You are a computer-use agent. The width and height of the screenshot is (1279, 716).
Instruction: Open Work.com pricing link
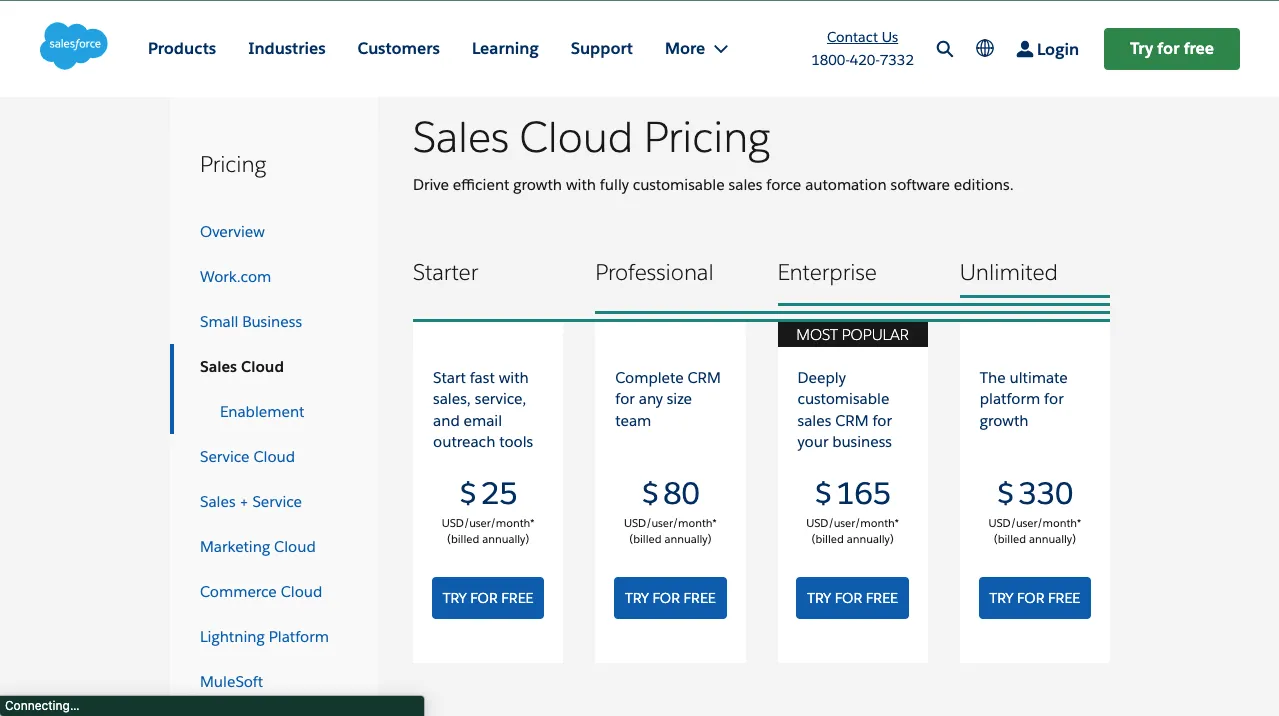(235, 277)
